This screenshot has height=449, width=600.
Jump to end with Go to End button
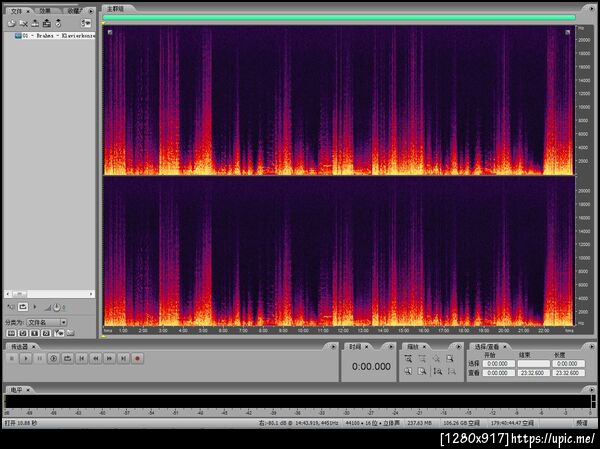point(123,359)
